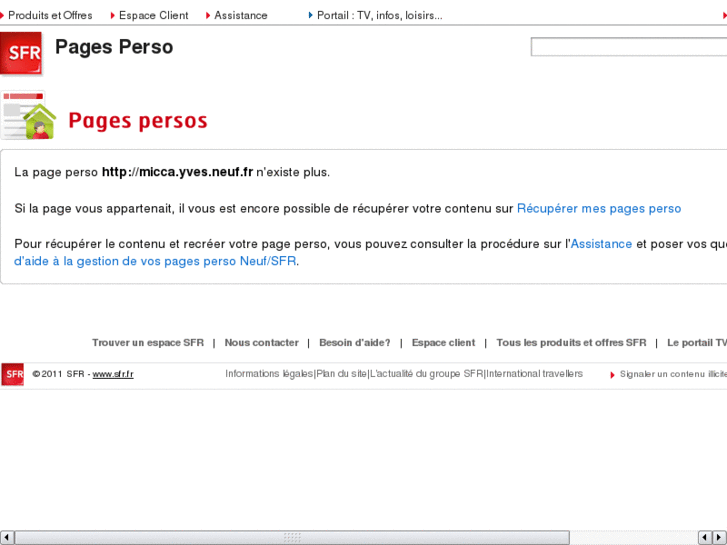
Task: Click the SFR logo in the header
Action: point(21,53)
